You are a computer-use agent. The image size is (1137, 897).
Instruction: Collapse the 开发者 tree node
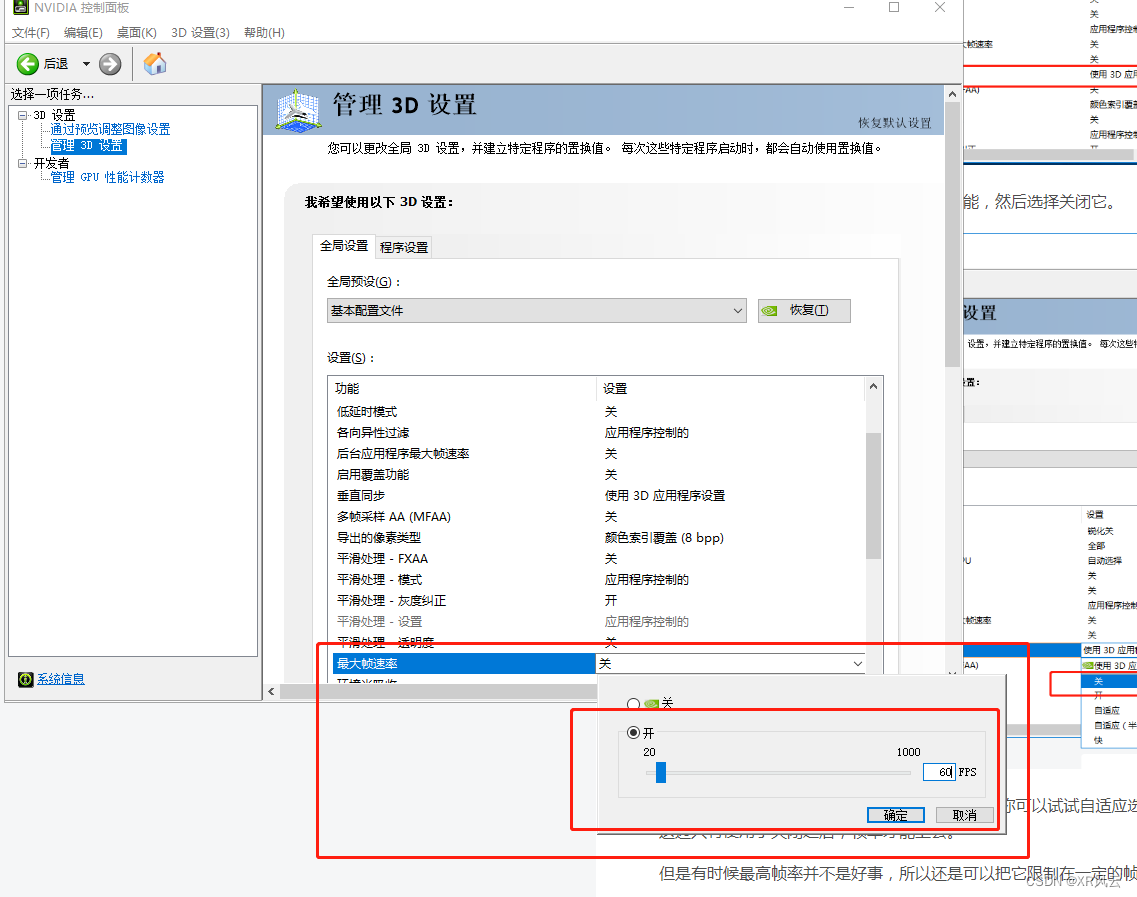point(22,163)
